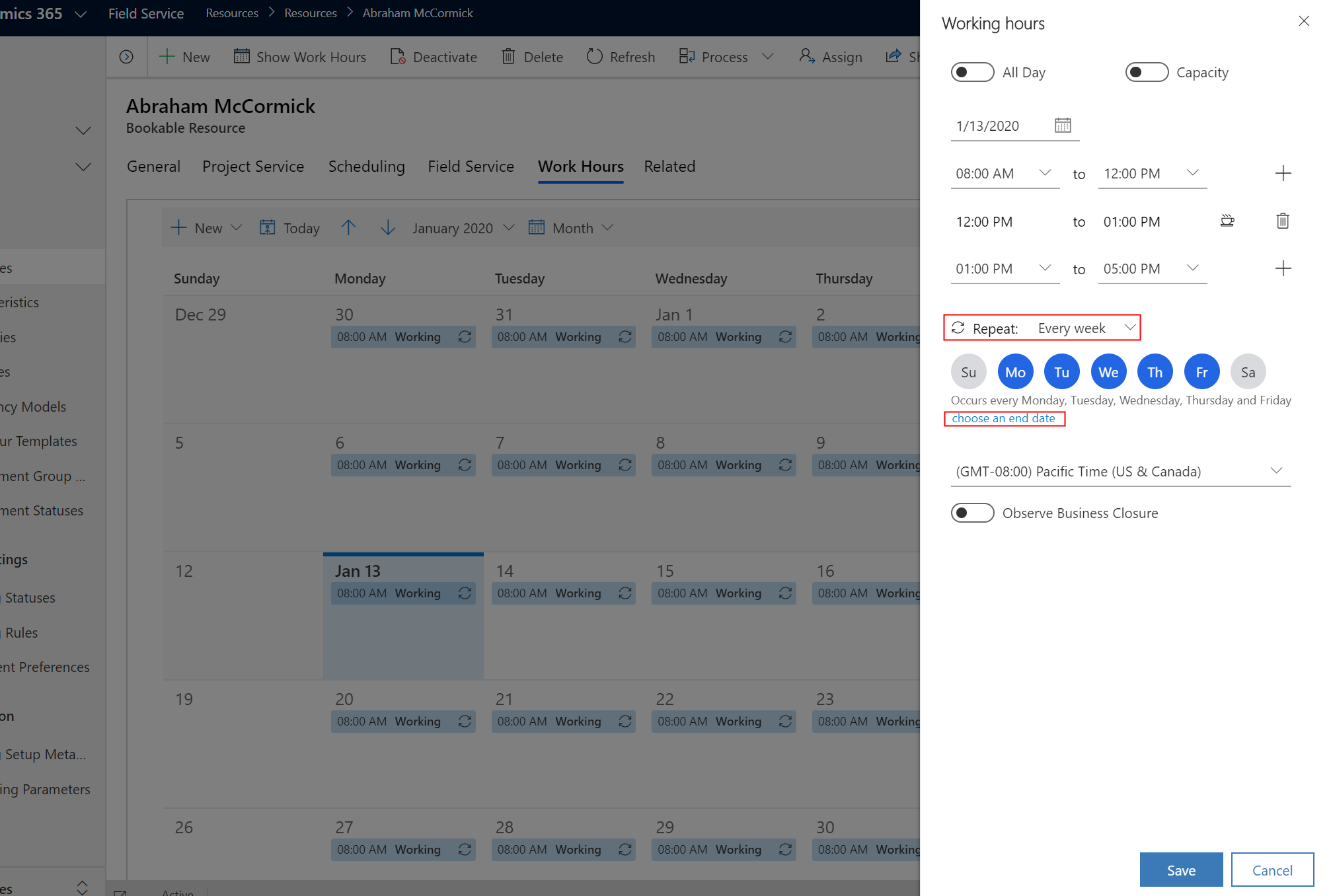Viewport: 1331px width, 896px height.
Task: Select Saturday day button in recurrence
Action: (x=1247, y=372)
